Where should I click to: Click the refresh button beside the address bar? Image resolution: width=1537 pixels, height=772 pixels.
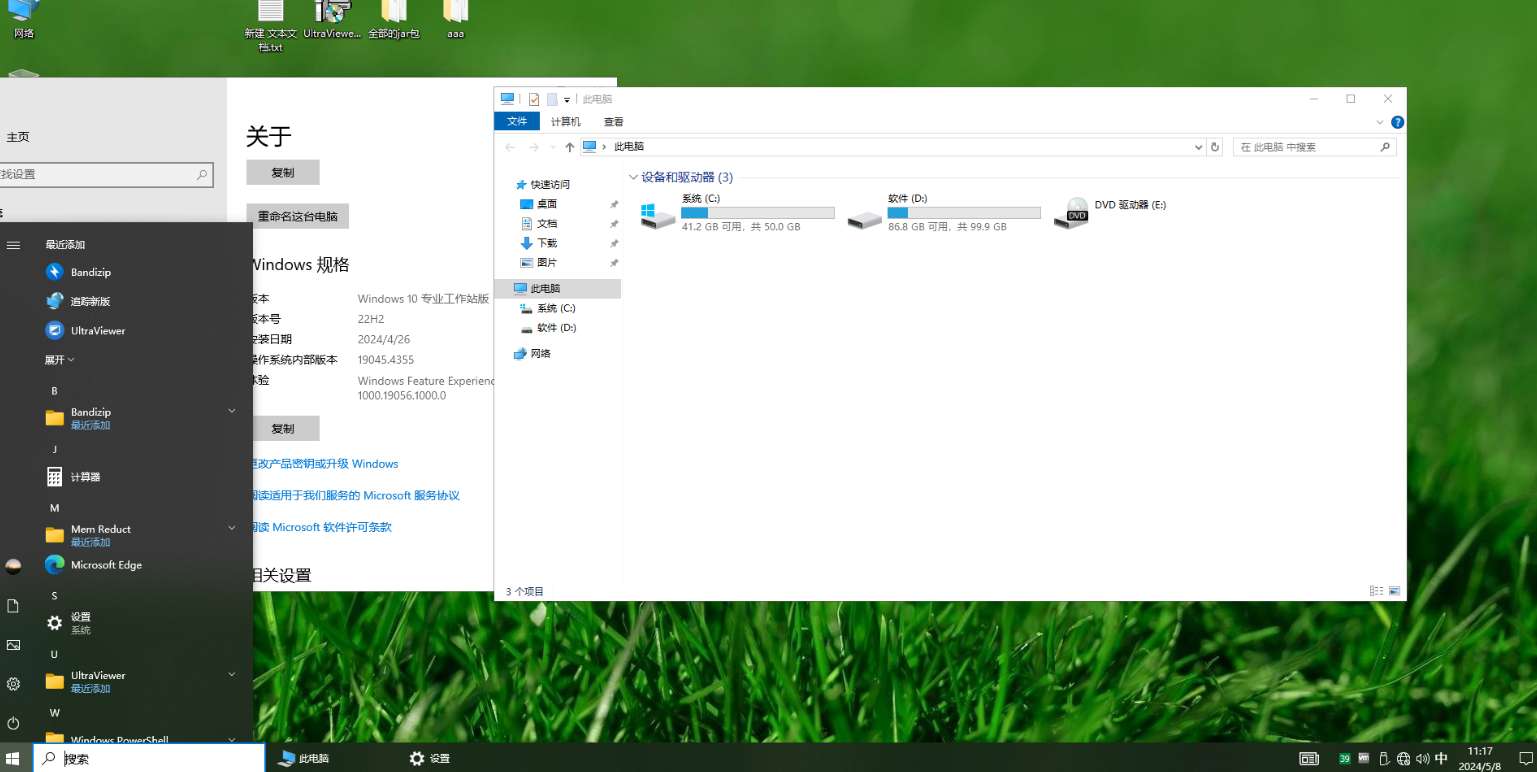1215,147
